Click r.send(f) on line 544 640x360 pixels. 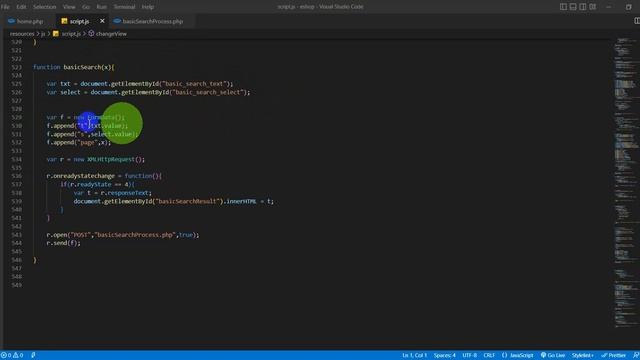tap(63, 243)
